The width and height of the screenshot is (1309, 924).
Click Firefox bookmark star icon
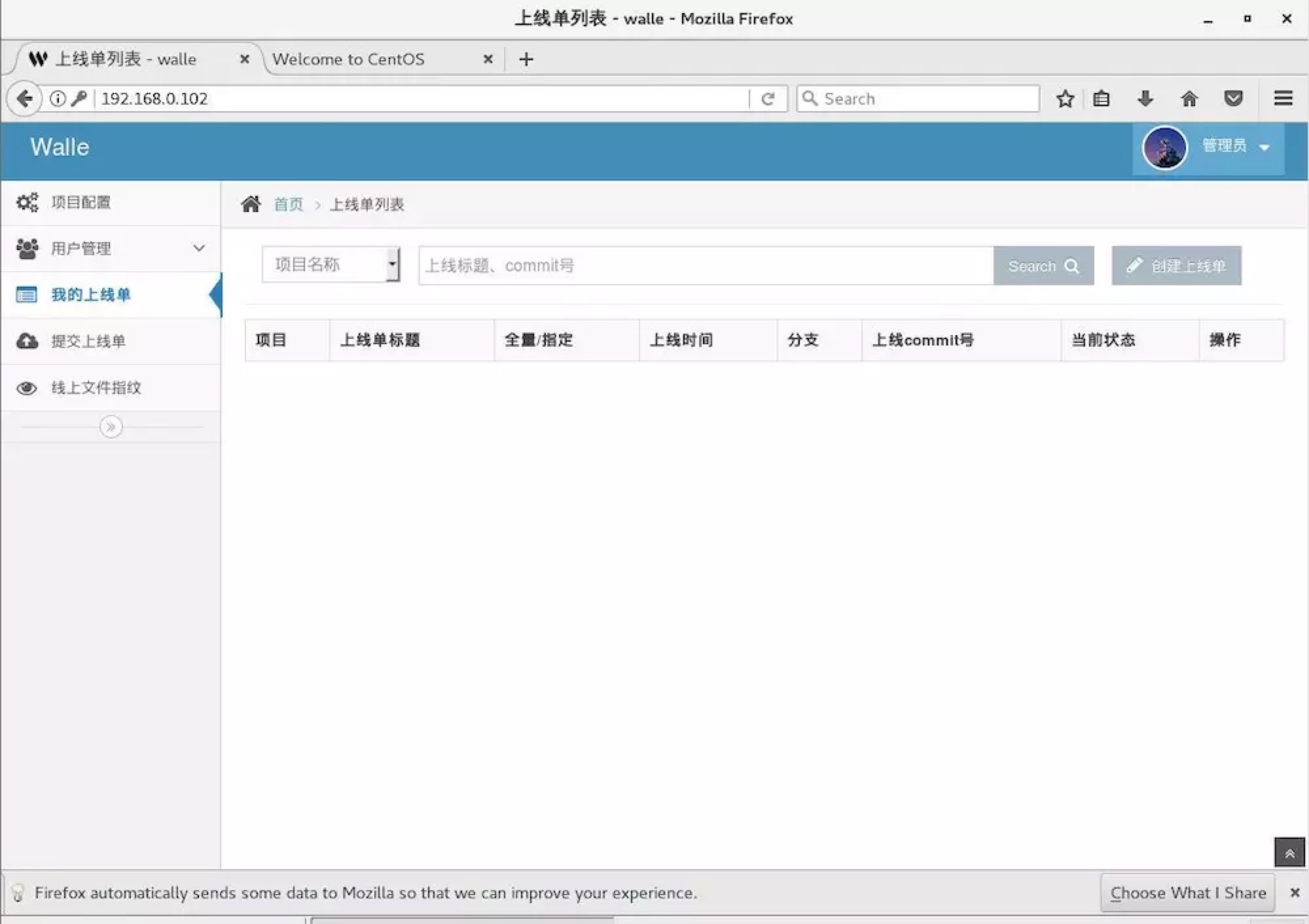click(1065, 99)
